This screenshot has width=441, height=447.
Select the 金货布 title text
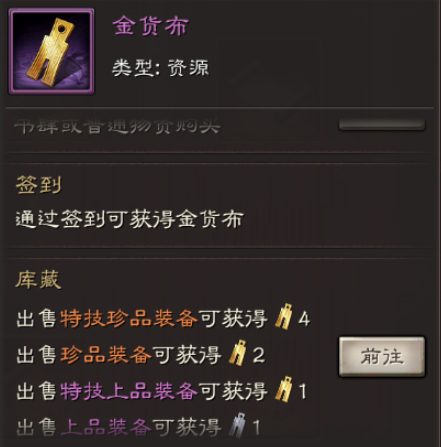150,26
